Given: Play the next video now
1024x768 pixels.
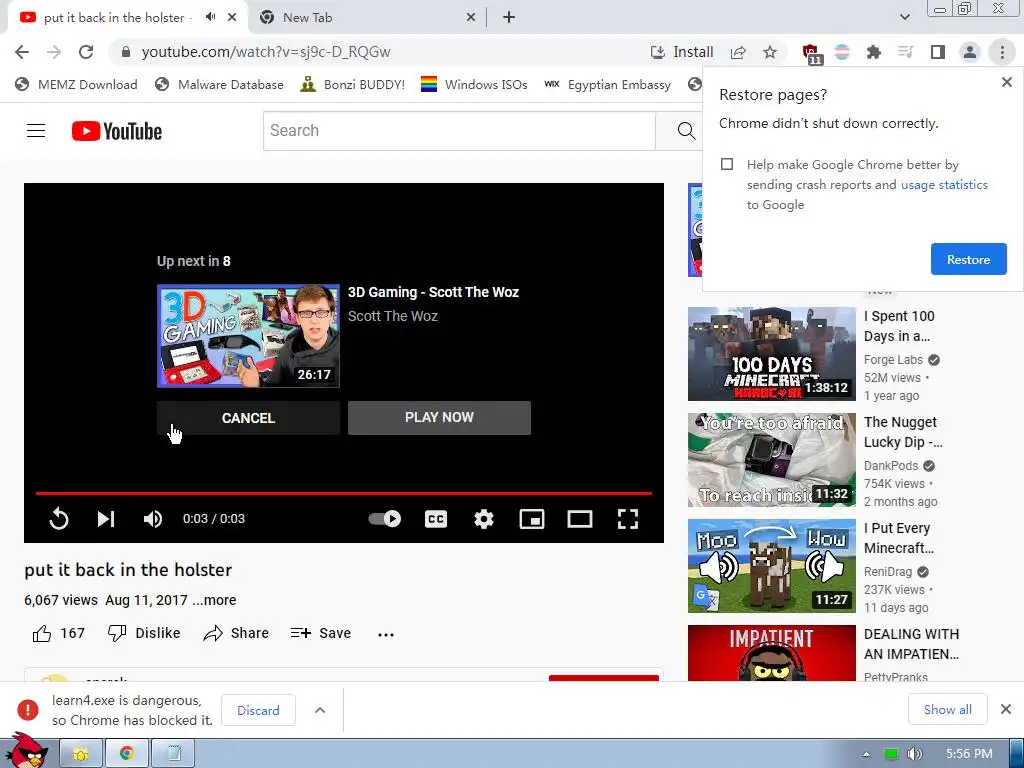Looking at the screenshot, I should pyautogui.click(x=439, y=417).
